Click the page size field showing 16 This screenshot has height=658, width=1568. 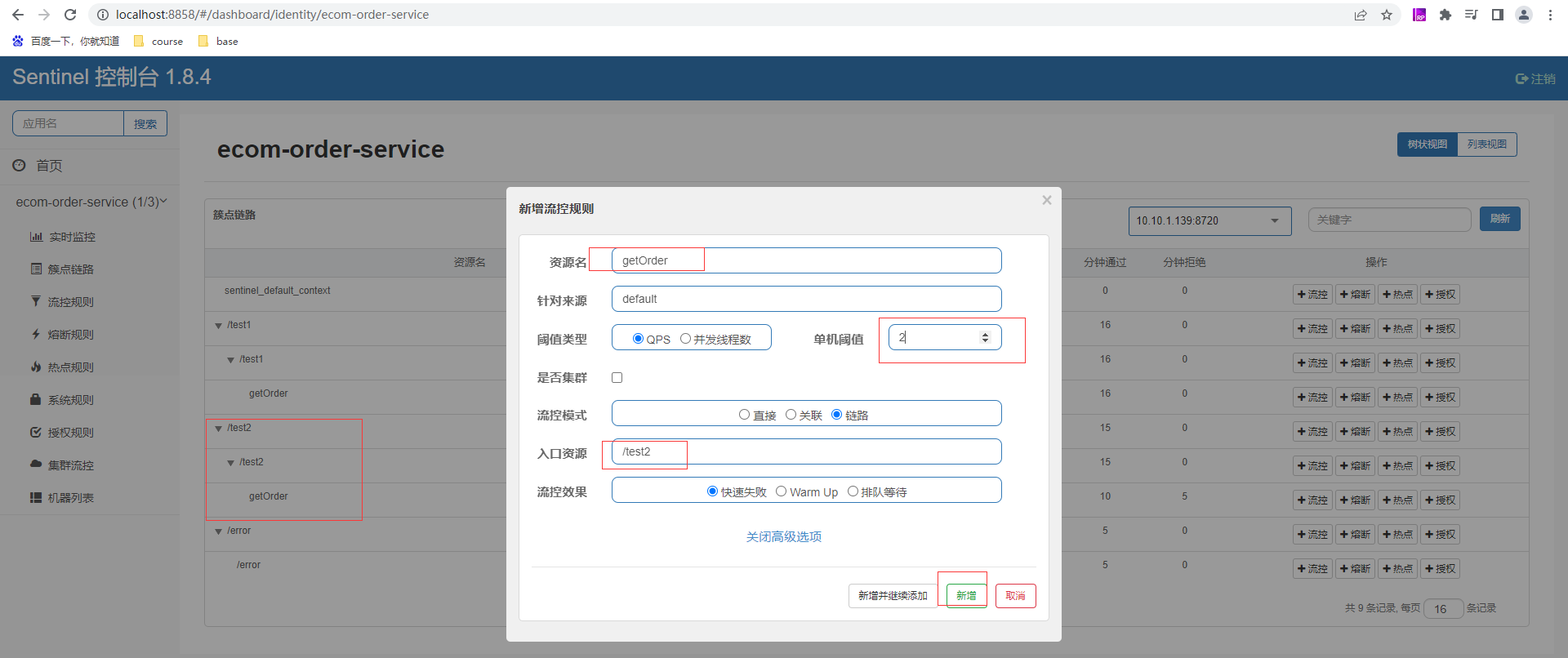(1443, 608)
